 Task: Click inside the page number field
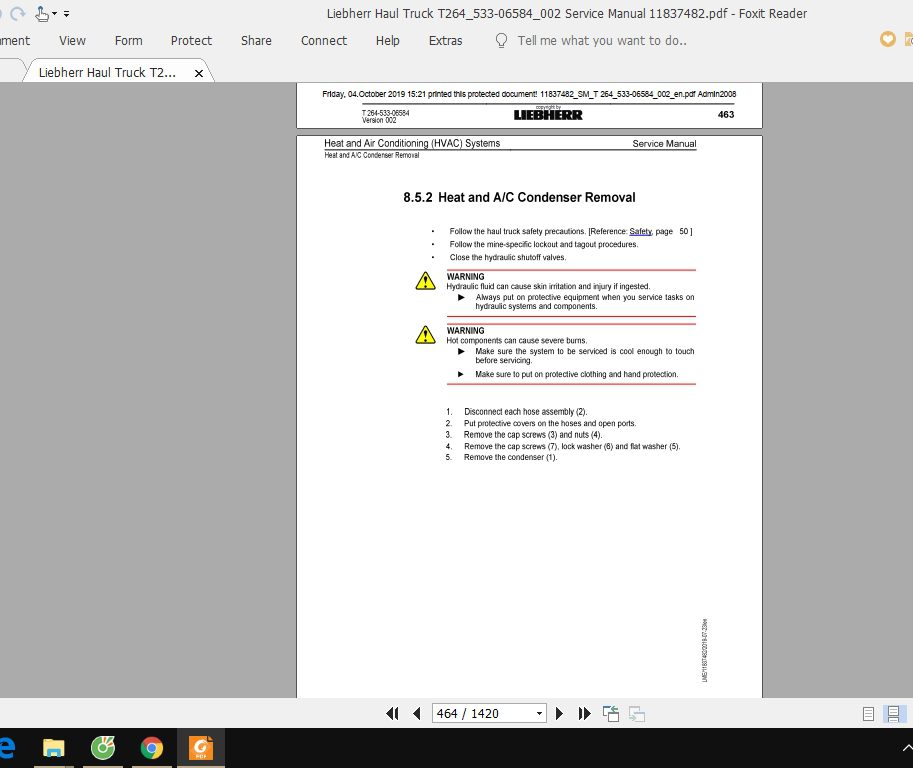[x=480, y=712]
